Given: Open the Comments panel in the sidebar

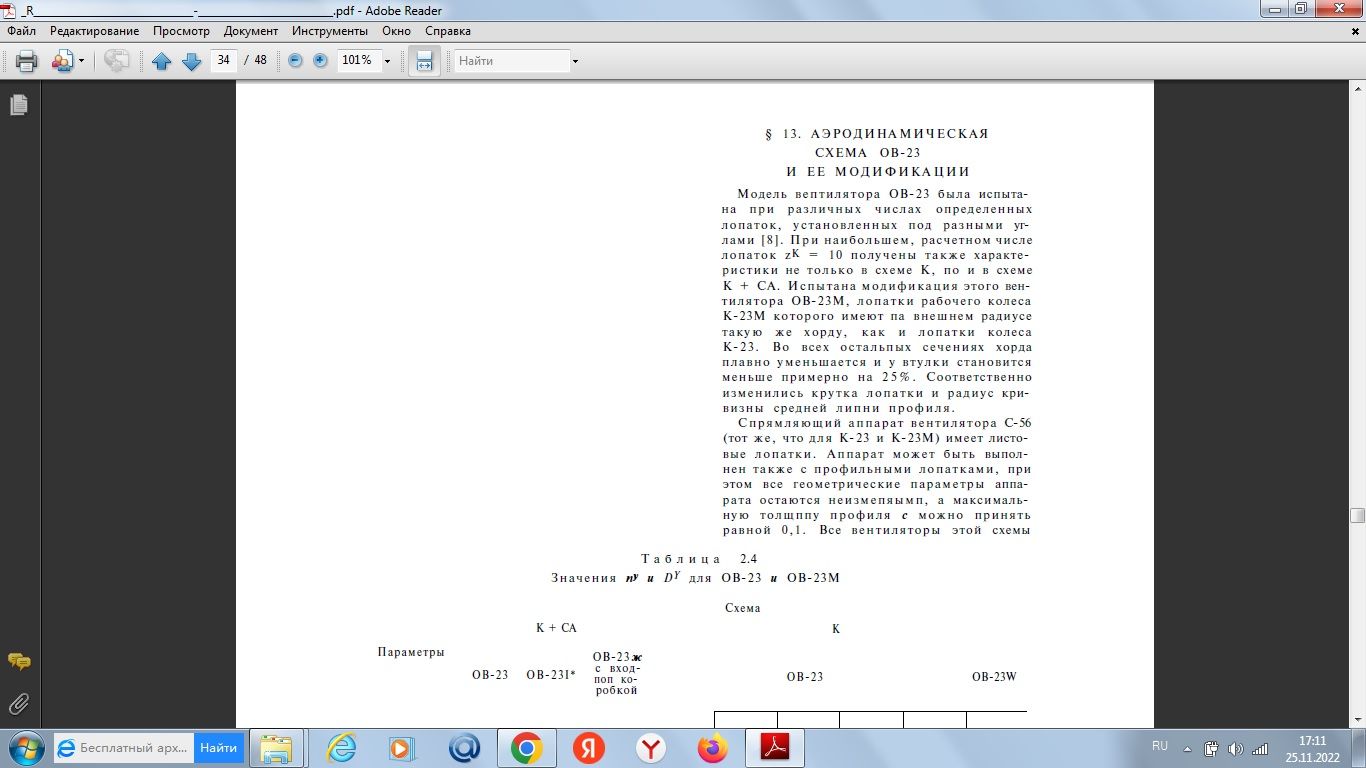Looking at the screenshot, I should [18, 662].
